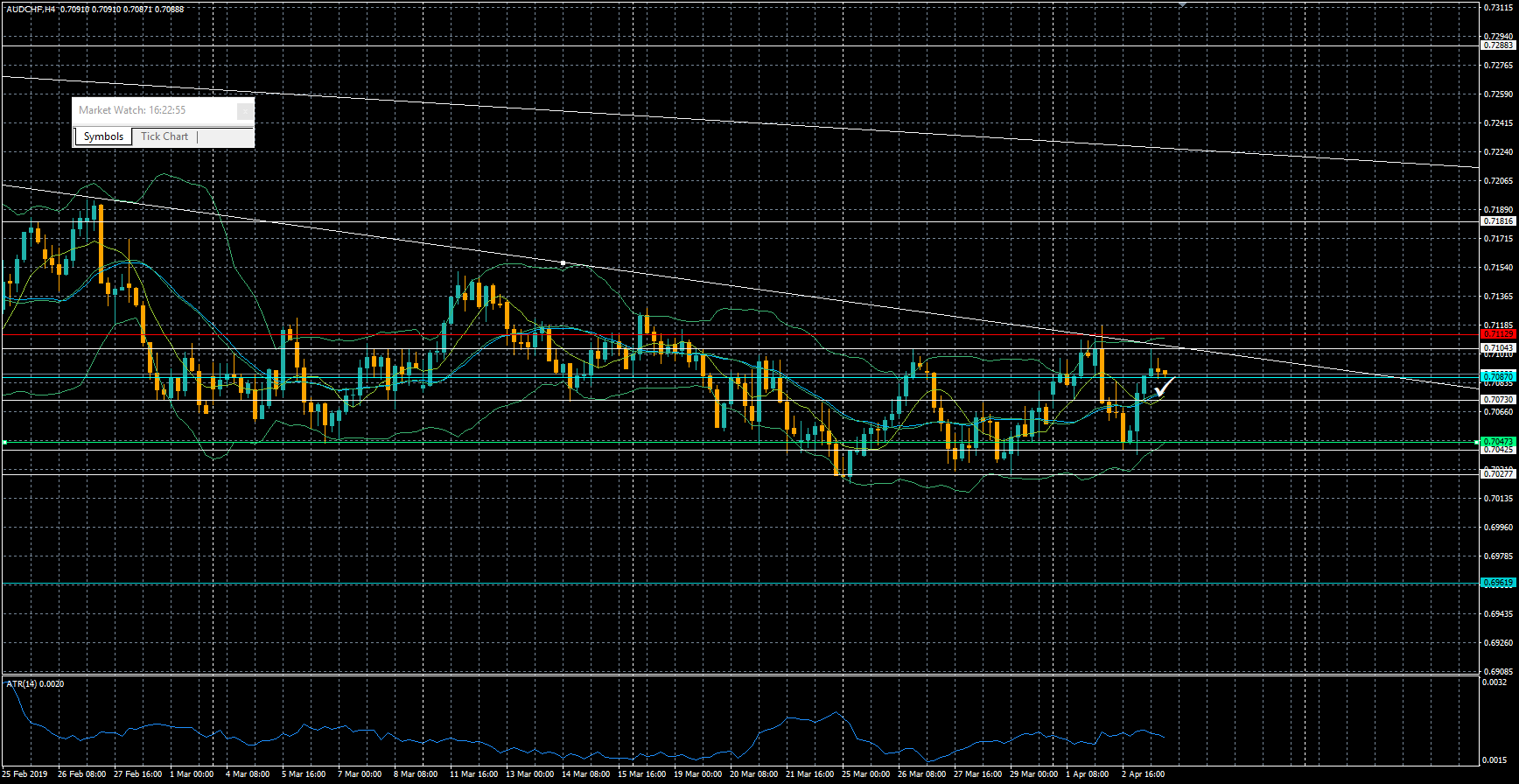Viewport: 1519px width, 784px height.
Task: Click the ATR(14) 0.0020 indicator label
Action: point(35,683)
